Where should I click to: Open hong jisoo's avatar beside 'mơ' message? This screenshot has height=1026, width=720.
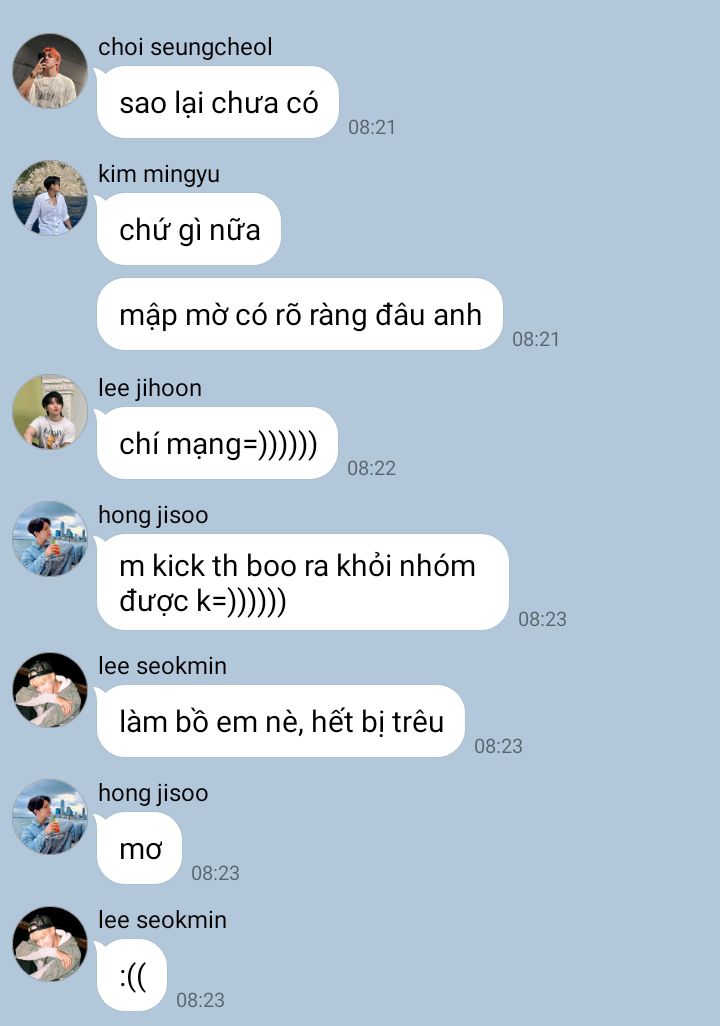pyautogui.click(x=50, y=817)
